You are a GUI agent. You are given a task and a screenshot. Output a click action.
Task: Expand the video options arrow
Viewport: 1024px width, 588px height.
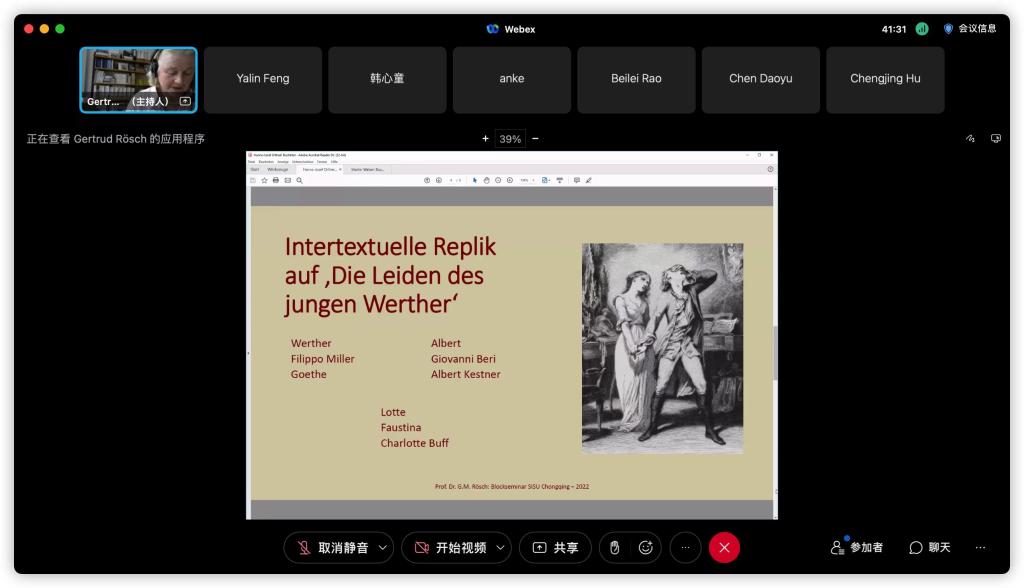tap(499, 548)
